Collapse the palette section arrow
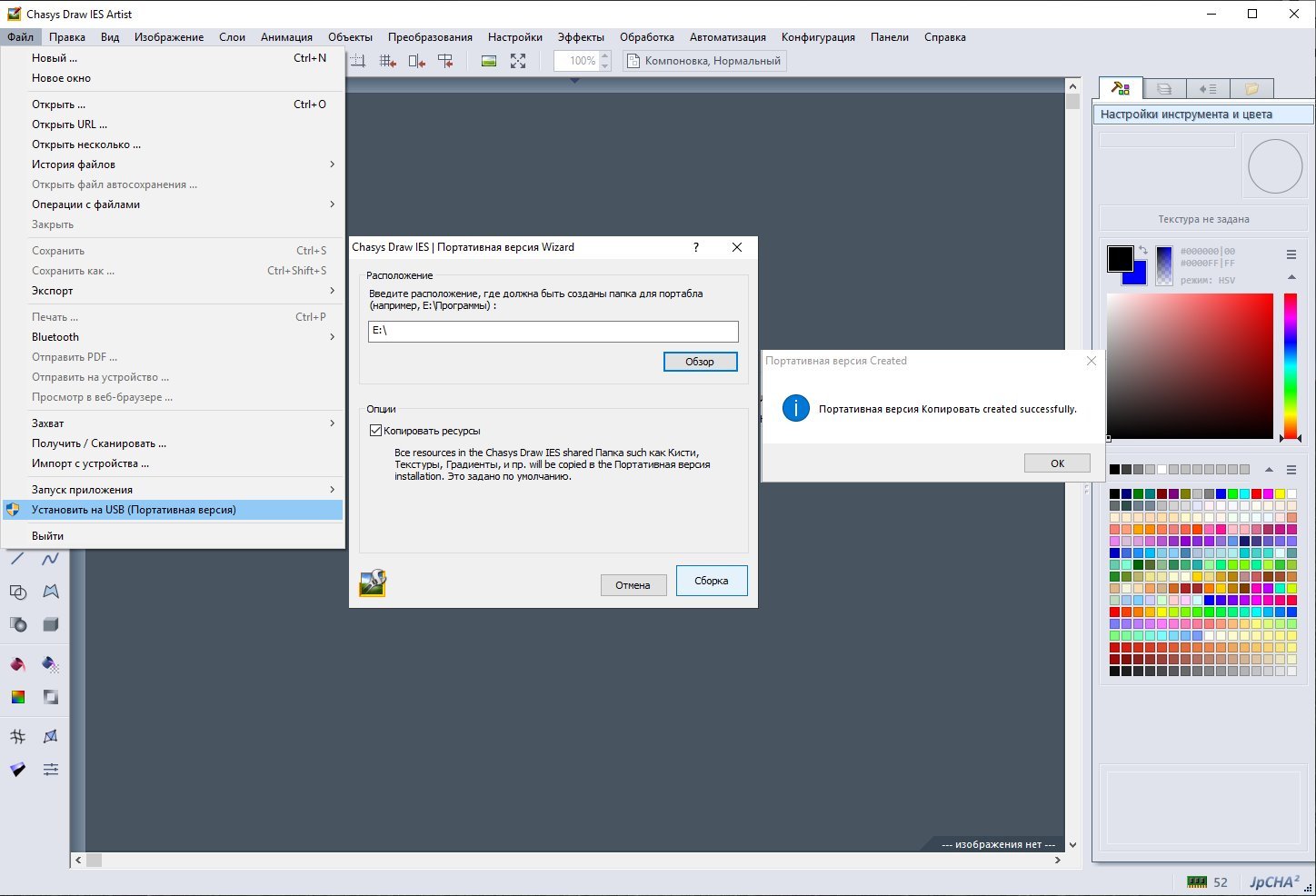 click(1269, 470)
